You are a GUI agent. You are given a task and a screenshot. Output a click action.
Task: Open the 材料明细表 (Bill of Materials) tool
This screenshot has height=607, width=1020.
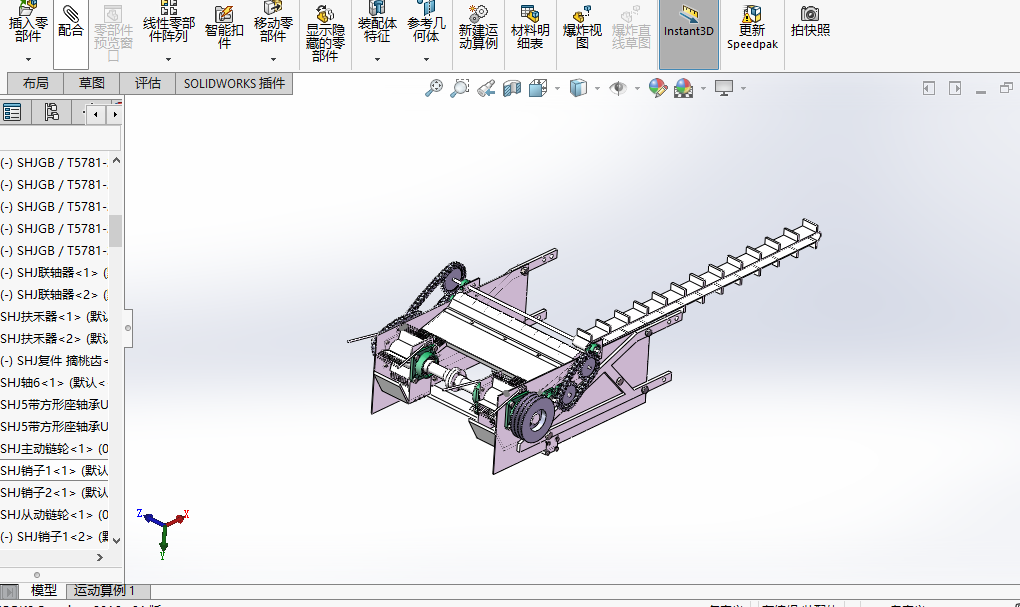[530, 29]
